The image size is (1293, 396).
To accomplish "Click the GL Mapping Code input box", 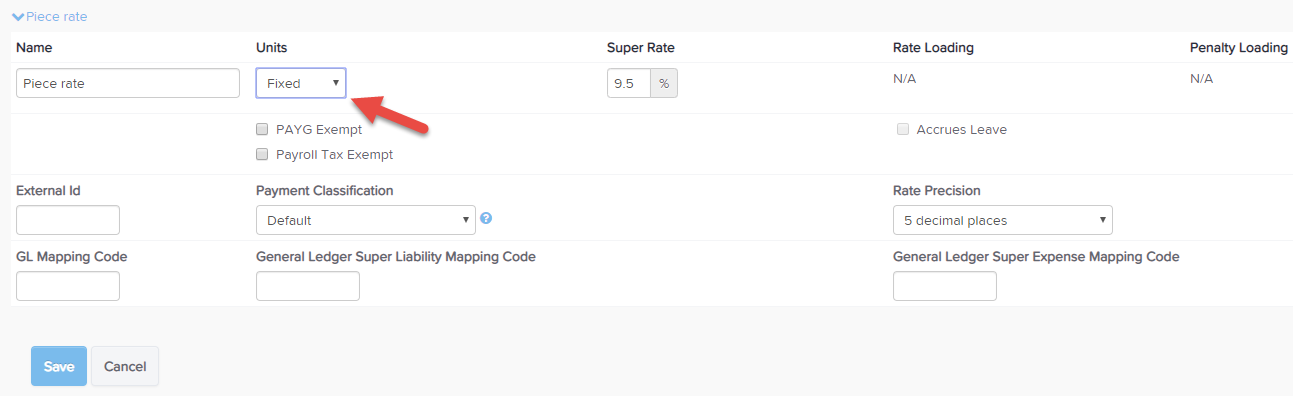I will pos(68,286).
